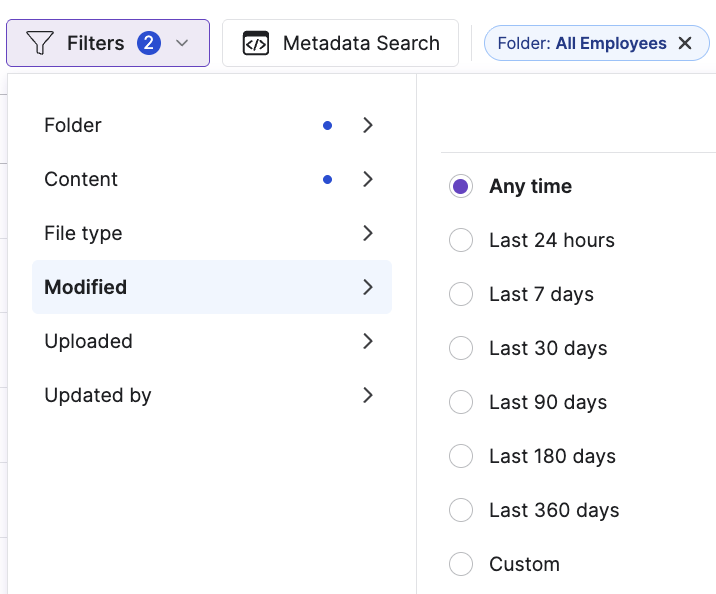
Task: Pick Last 30 days radio option
Action: point(461,348)
